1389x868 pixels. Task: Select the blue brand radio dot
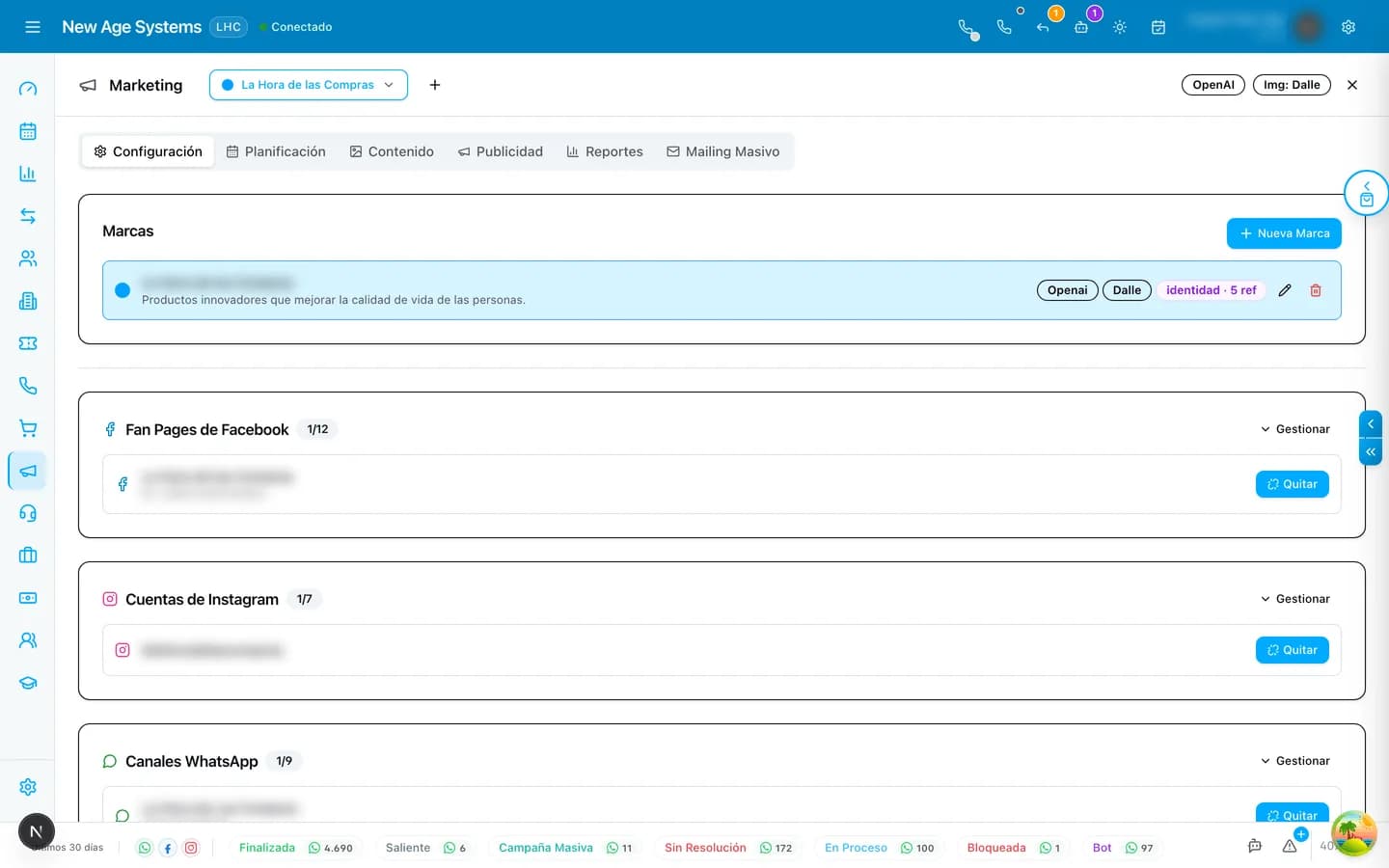(x=123, y=290)
